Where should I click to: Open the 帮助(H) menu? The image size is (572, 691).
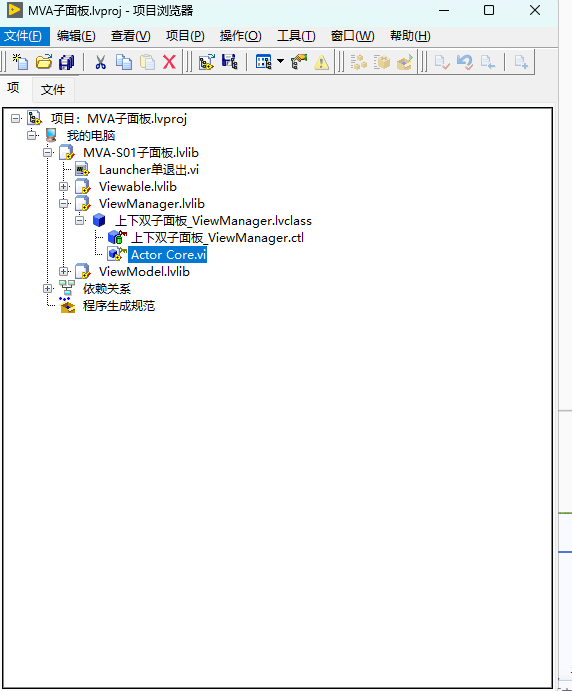[410, 36]
